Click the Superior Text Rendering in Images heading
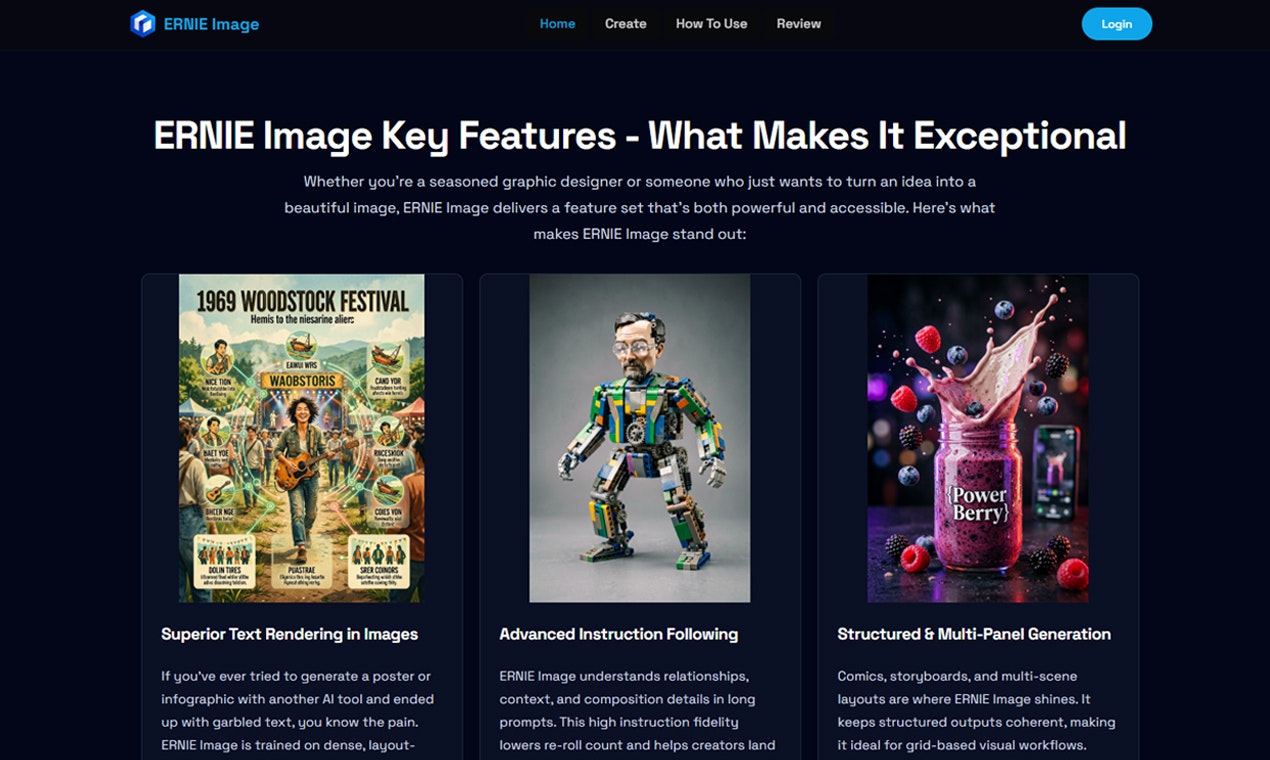The image size is (1270, 760). coord(289,634)
